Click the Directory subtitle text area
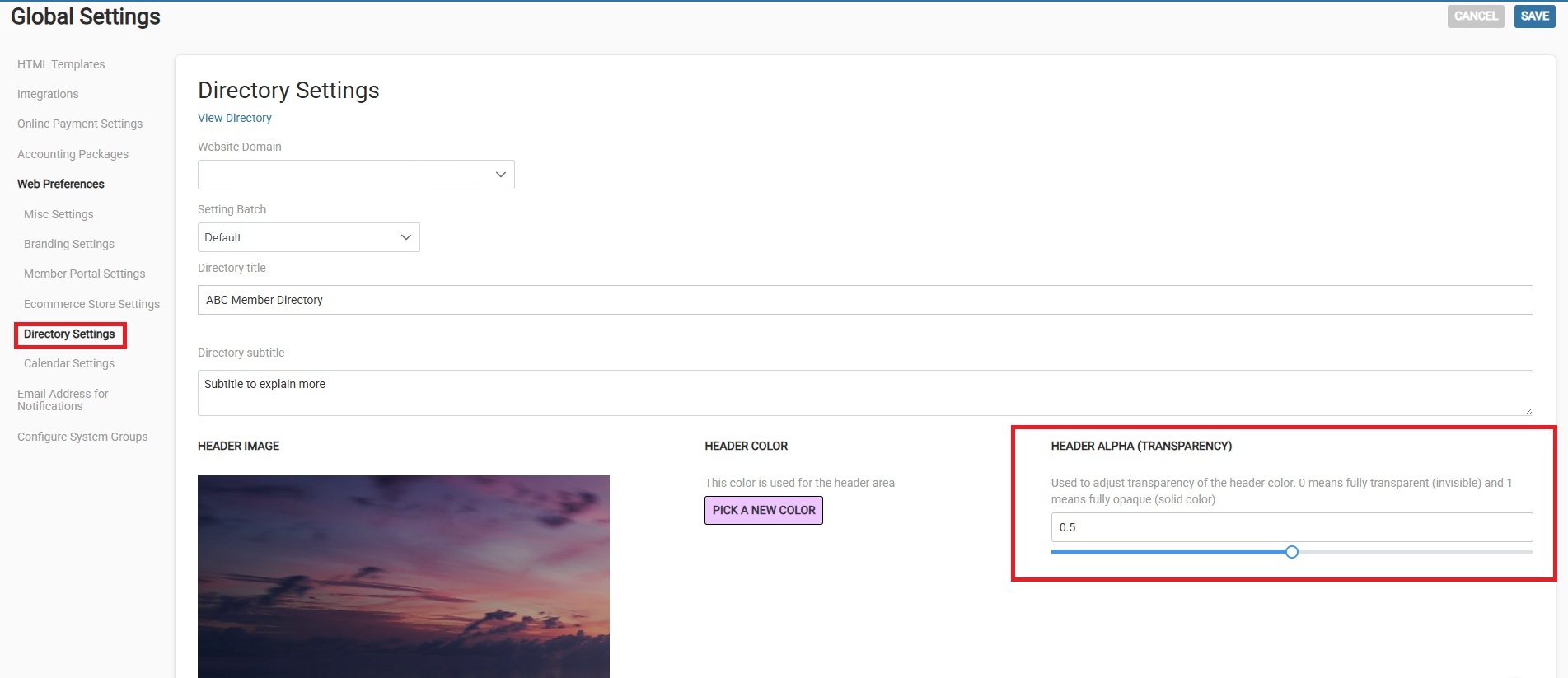1568x678 pixels. 864,393
